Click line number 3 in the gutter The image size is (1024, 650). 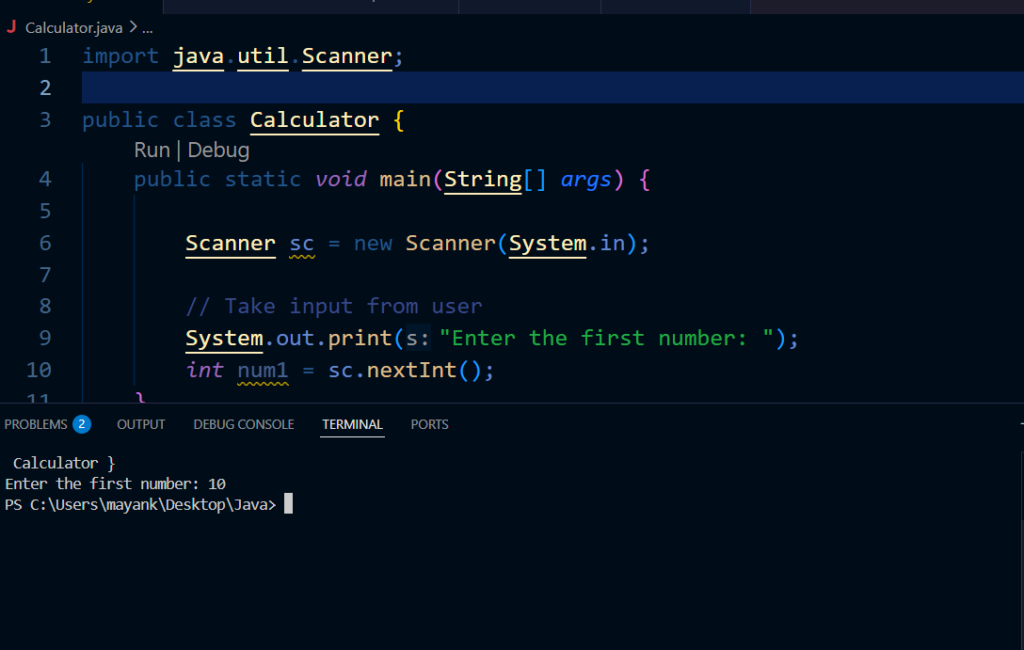[45, 120]
